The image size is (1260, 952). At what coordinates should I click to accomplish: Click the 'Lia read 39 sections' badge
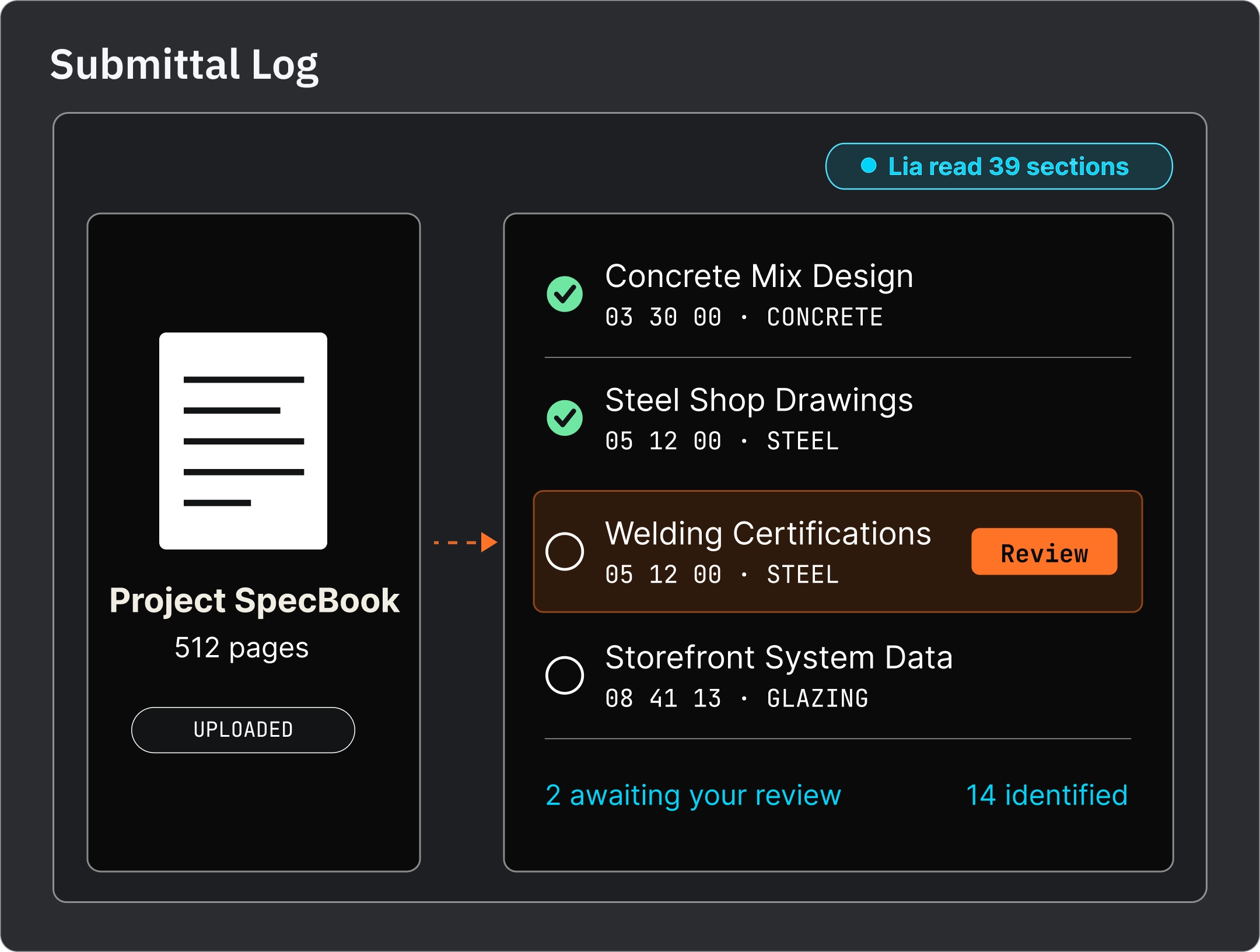[x=999, y=166]
